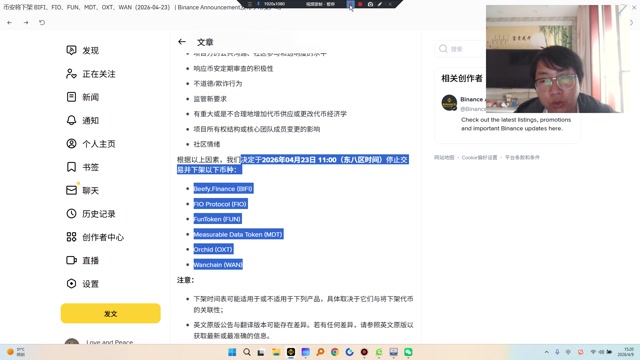Image resolution: width=640 pixels, height=360 pixels.
Task: Click the browser forward arrow
Action: (x=26, y=22)
